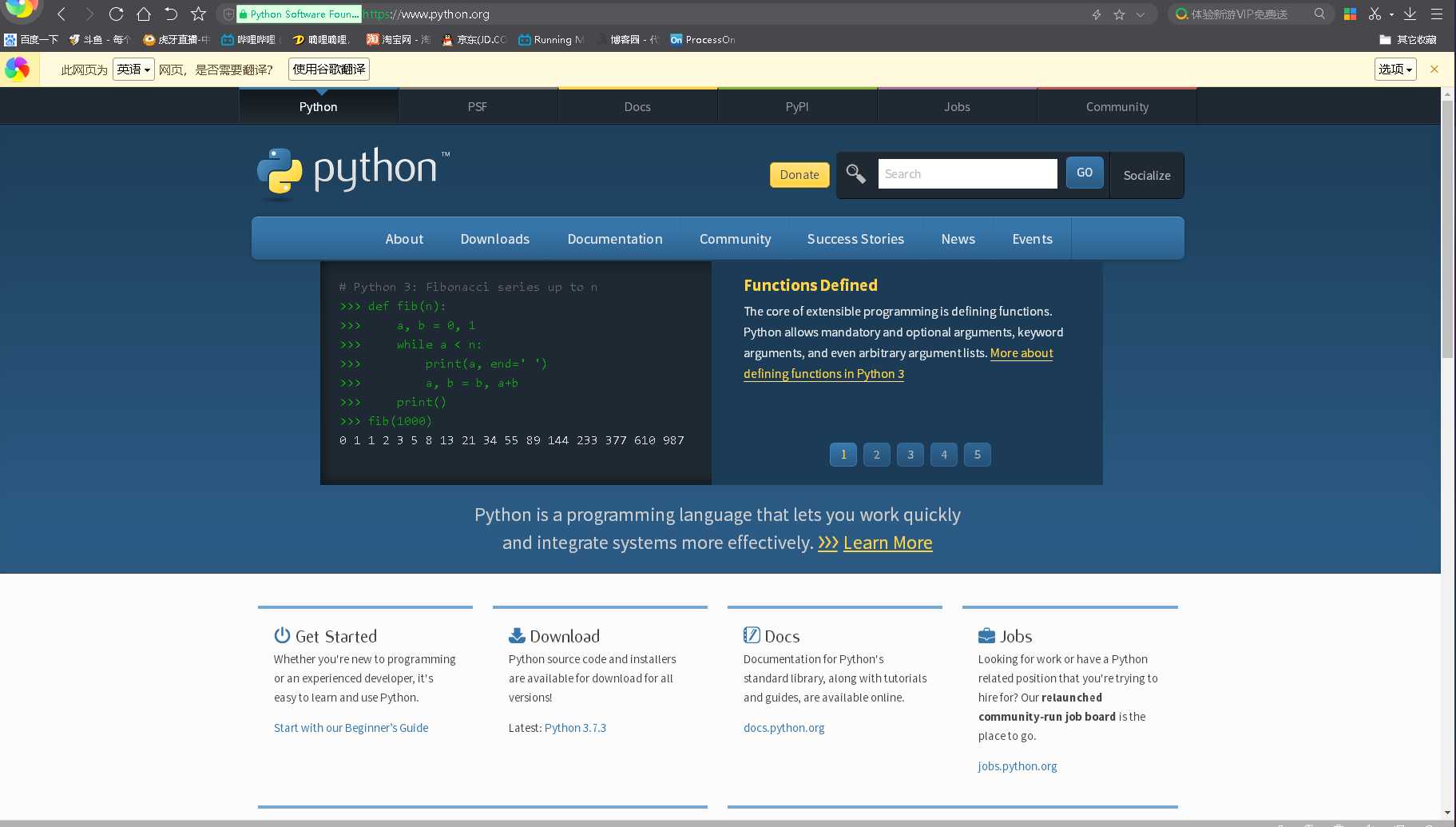Open the jobs.python.org link
Screen dimensions: 1456x827
(1018, 766)
